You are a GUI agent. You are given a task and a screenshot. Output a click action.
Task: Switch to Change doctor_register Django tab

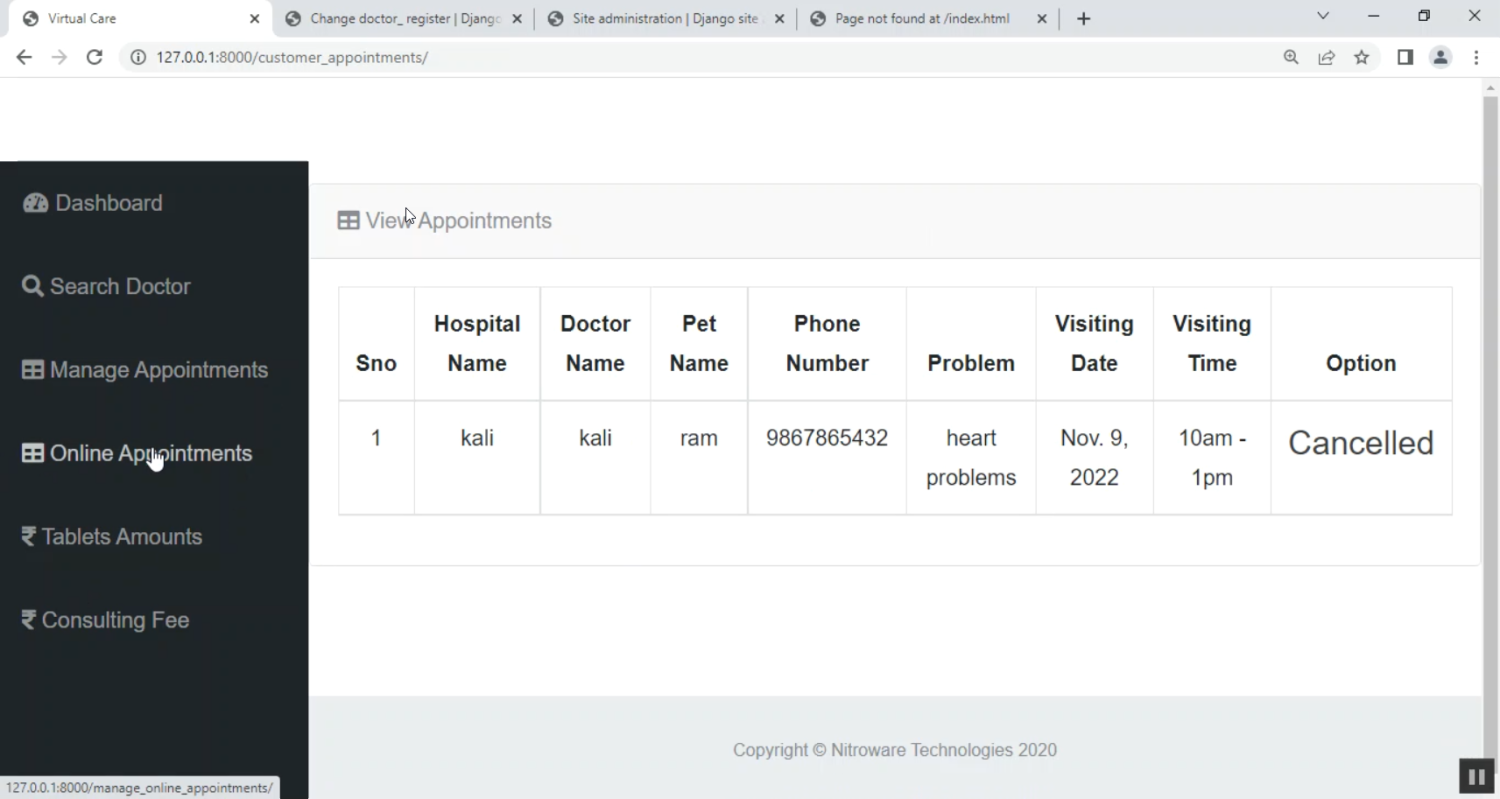tap(403, 19)
